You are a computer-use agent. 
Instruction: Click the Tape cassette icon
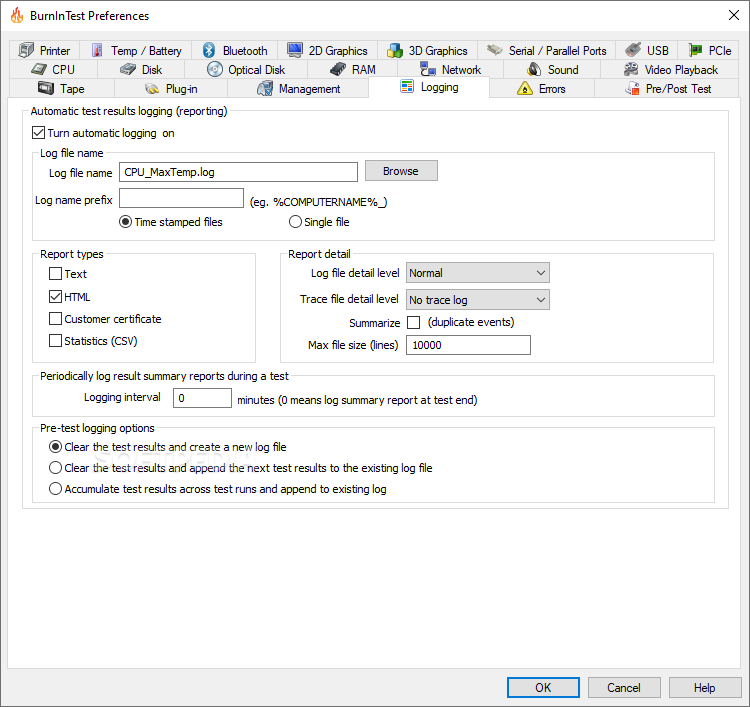pos(46,88)
